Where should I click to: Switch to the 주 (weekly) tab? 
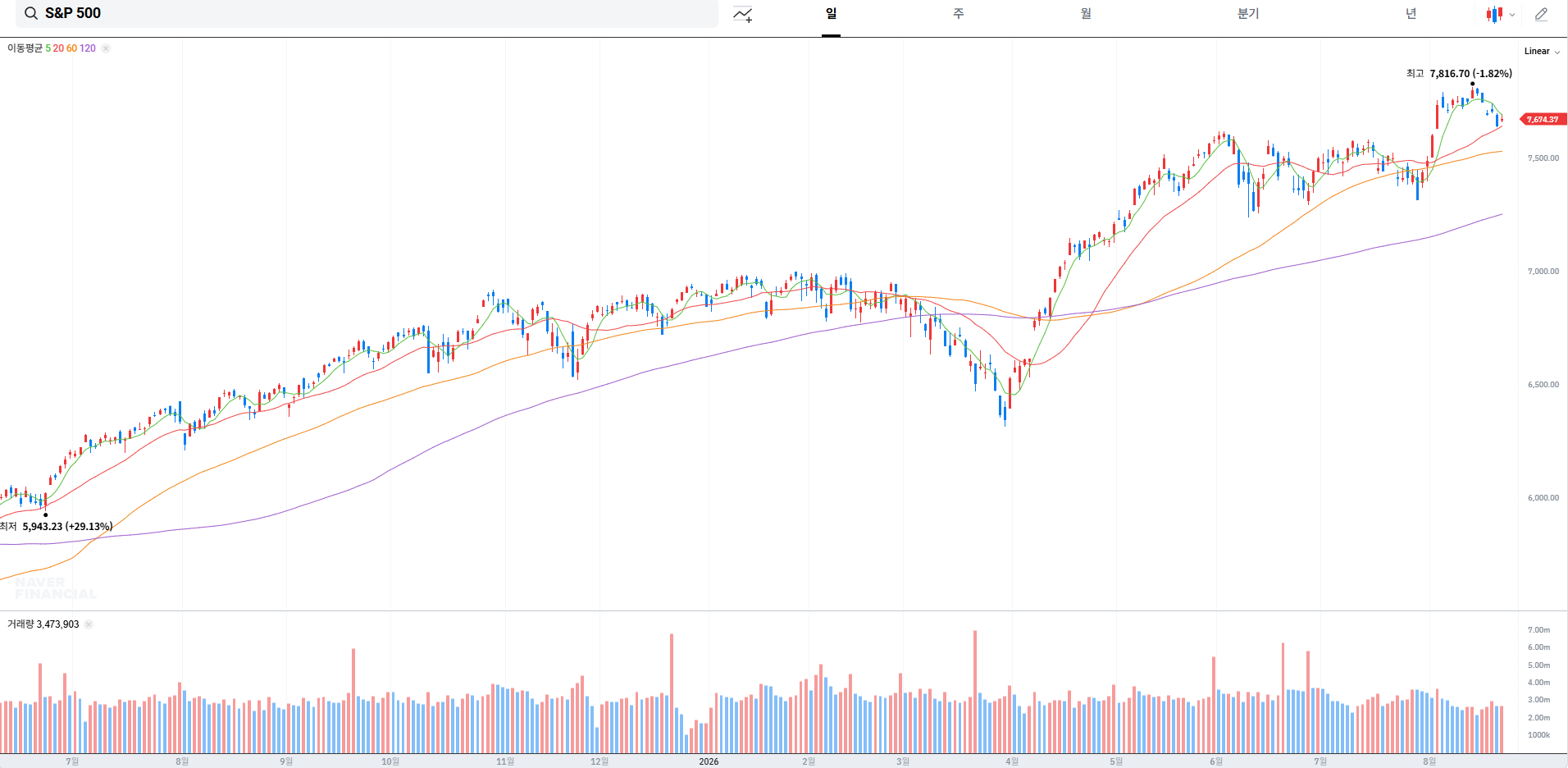(x=959, y=14)
